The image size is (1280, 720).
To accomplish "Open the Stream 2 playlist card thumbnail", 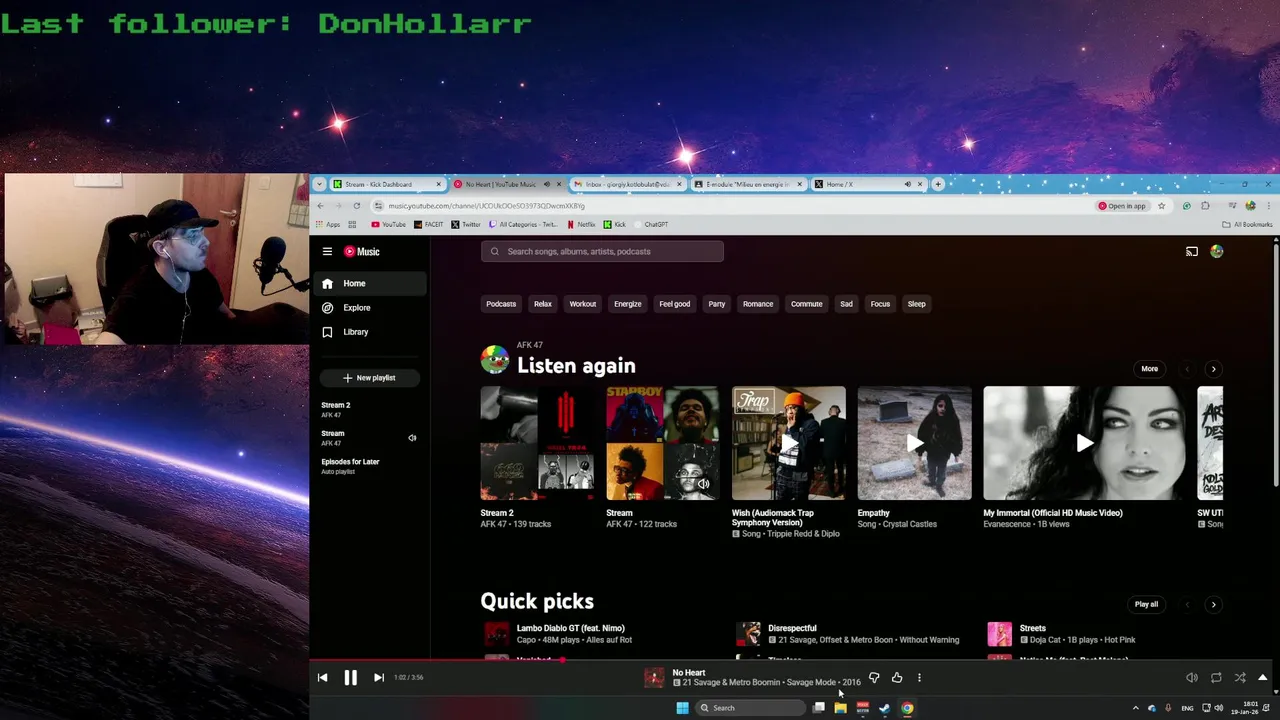I will point(537,443).
